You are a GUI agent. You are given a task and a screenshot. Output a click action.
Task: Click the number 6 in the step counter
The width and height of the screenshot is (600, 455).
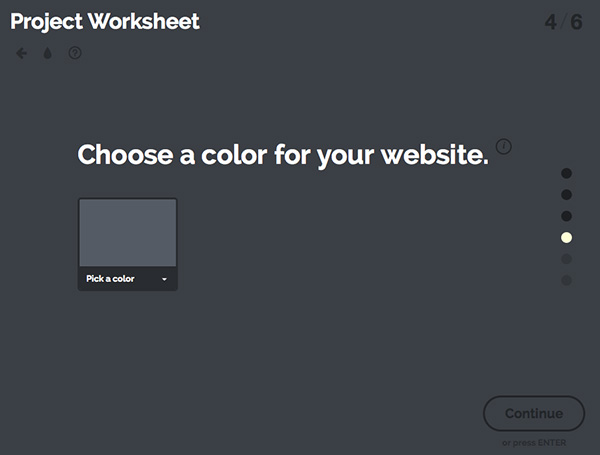pos(577,21)
